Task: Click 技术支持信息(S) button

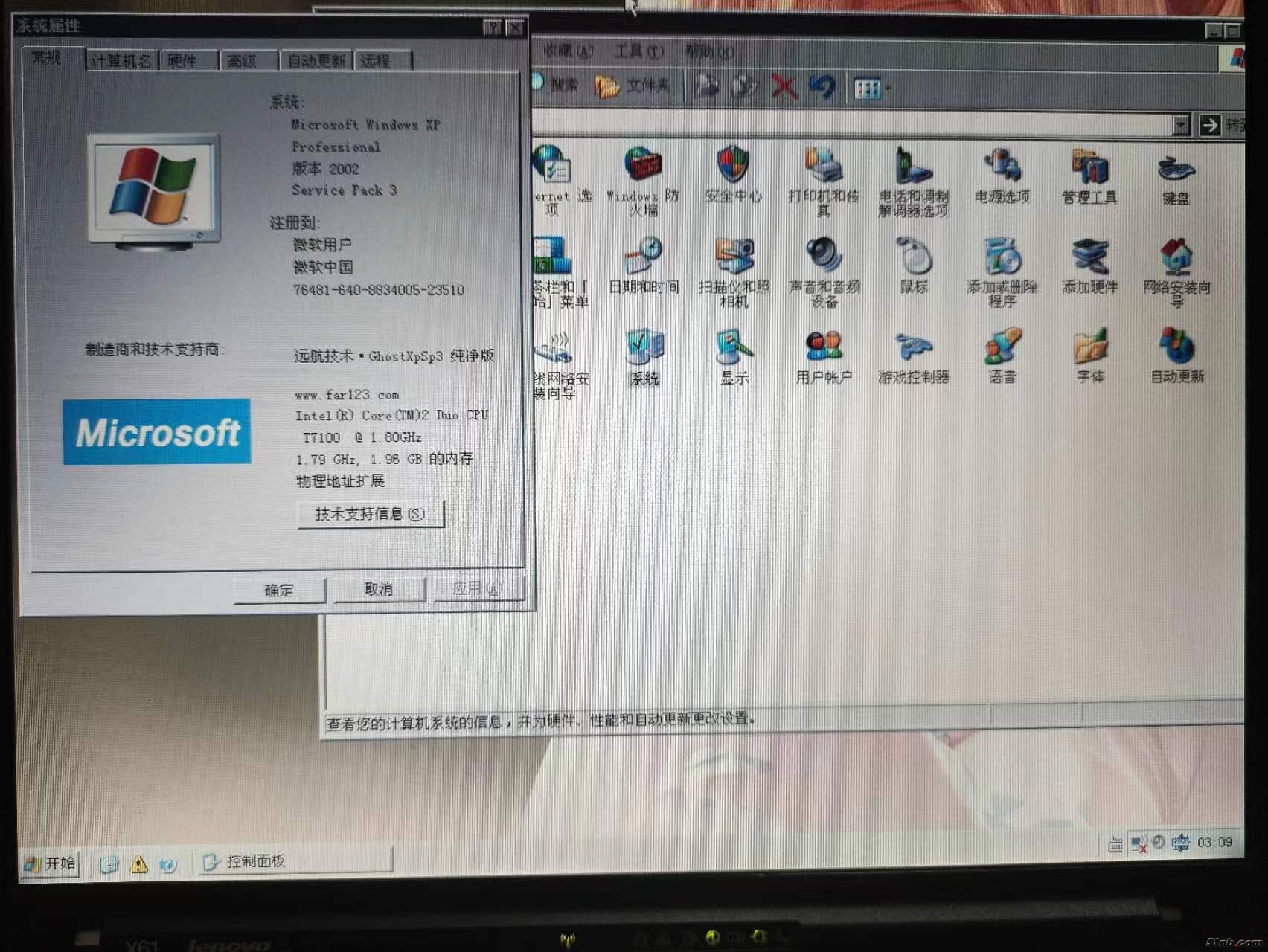Action: pyautogui.click(x=370, y=514)
